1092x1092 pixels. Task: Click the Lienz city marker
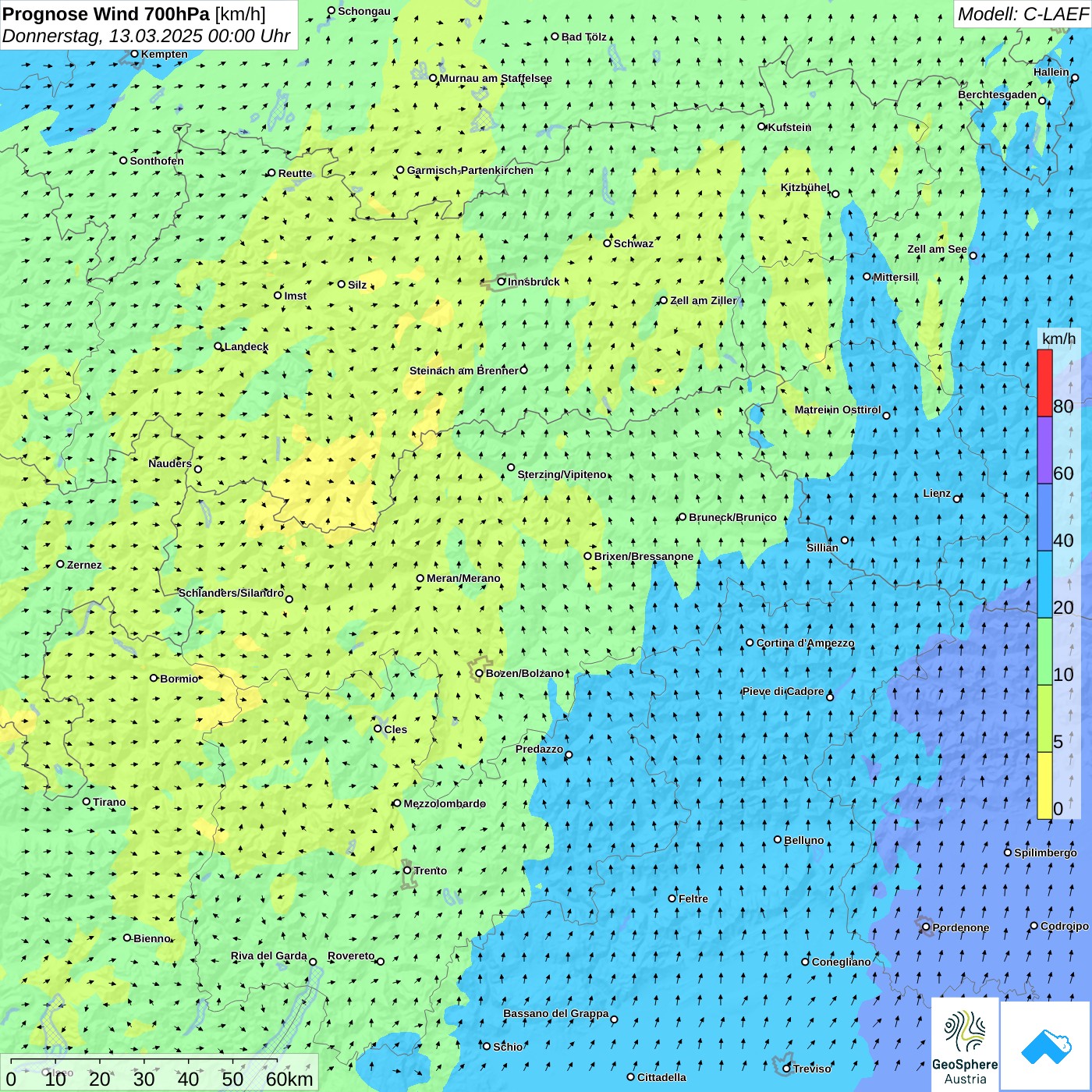pos(957,498)
